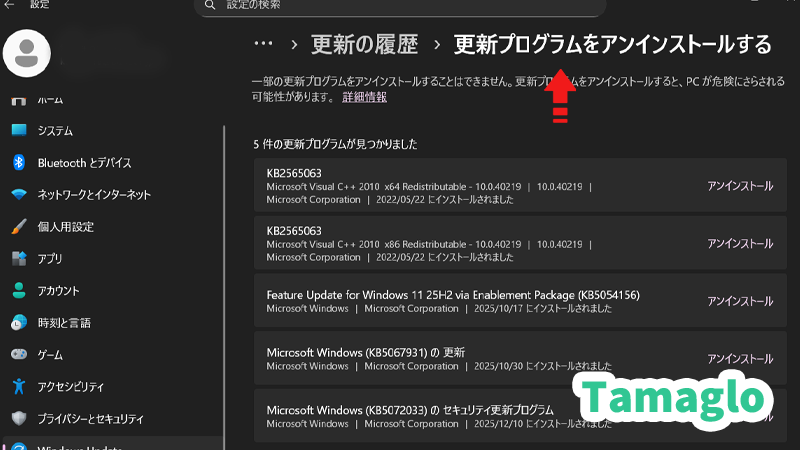Click the 個人用設定 paintbrush icon
The height and width of the screenshot is (450, 800).
click(18, 227)
